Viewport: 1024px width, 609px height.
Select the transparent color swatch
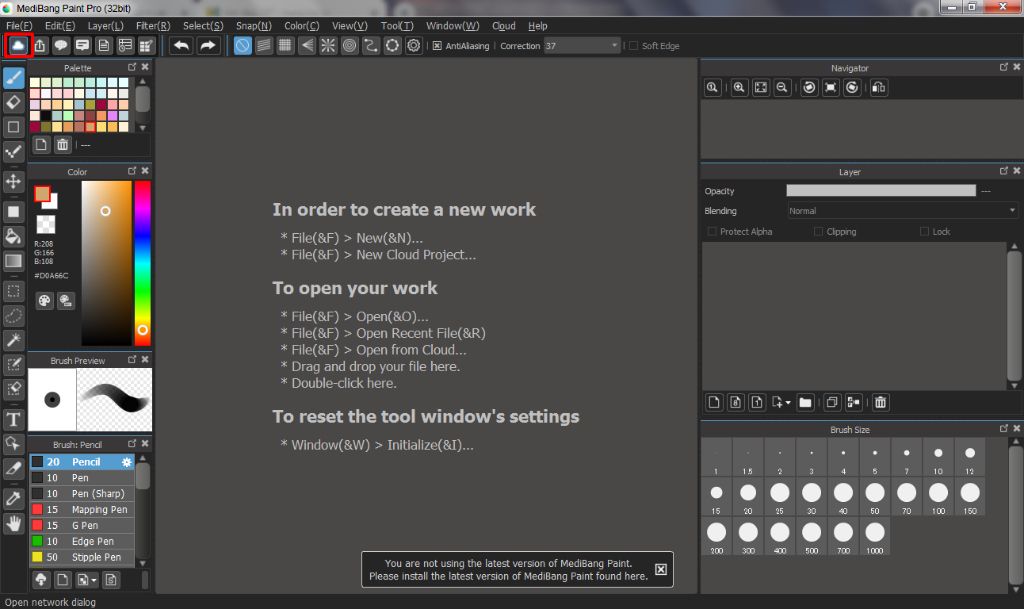tap(46, 225)
